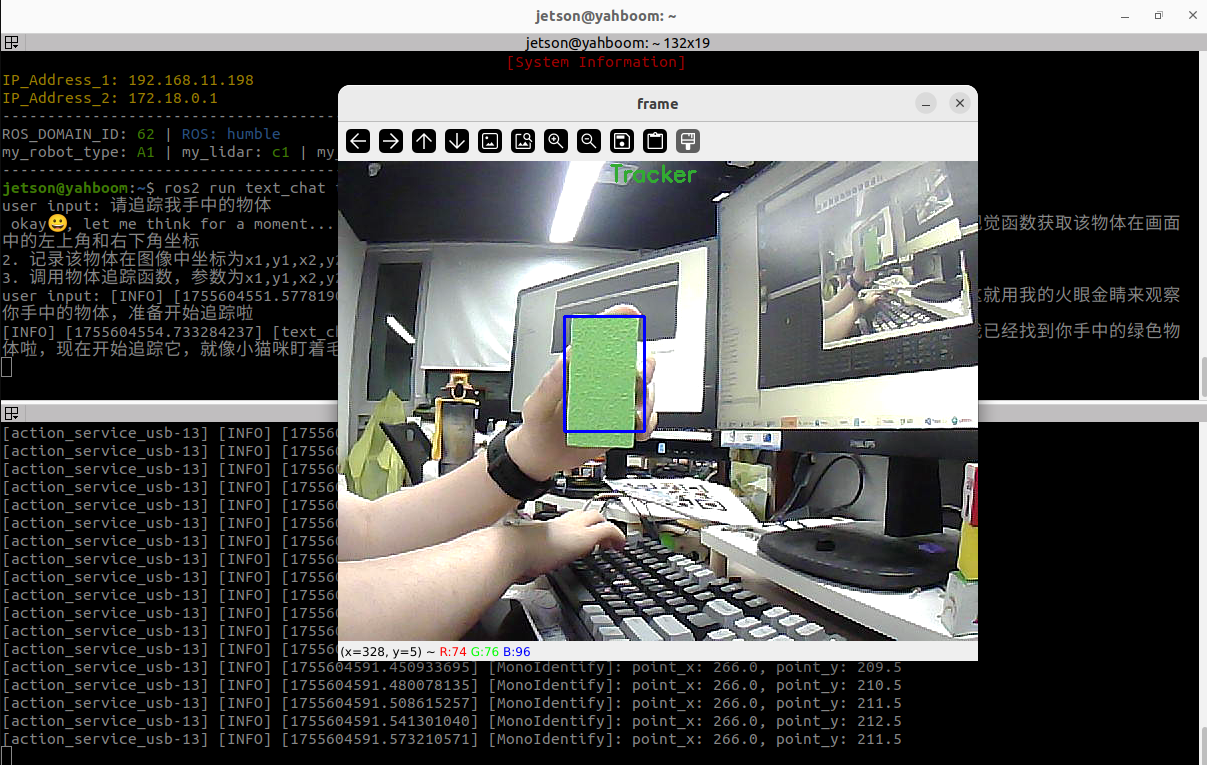Click the picture-with-magnifier icon in frame toolbar
This screenshot has width=1207, height=765.
point(523,141)
